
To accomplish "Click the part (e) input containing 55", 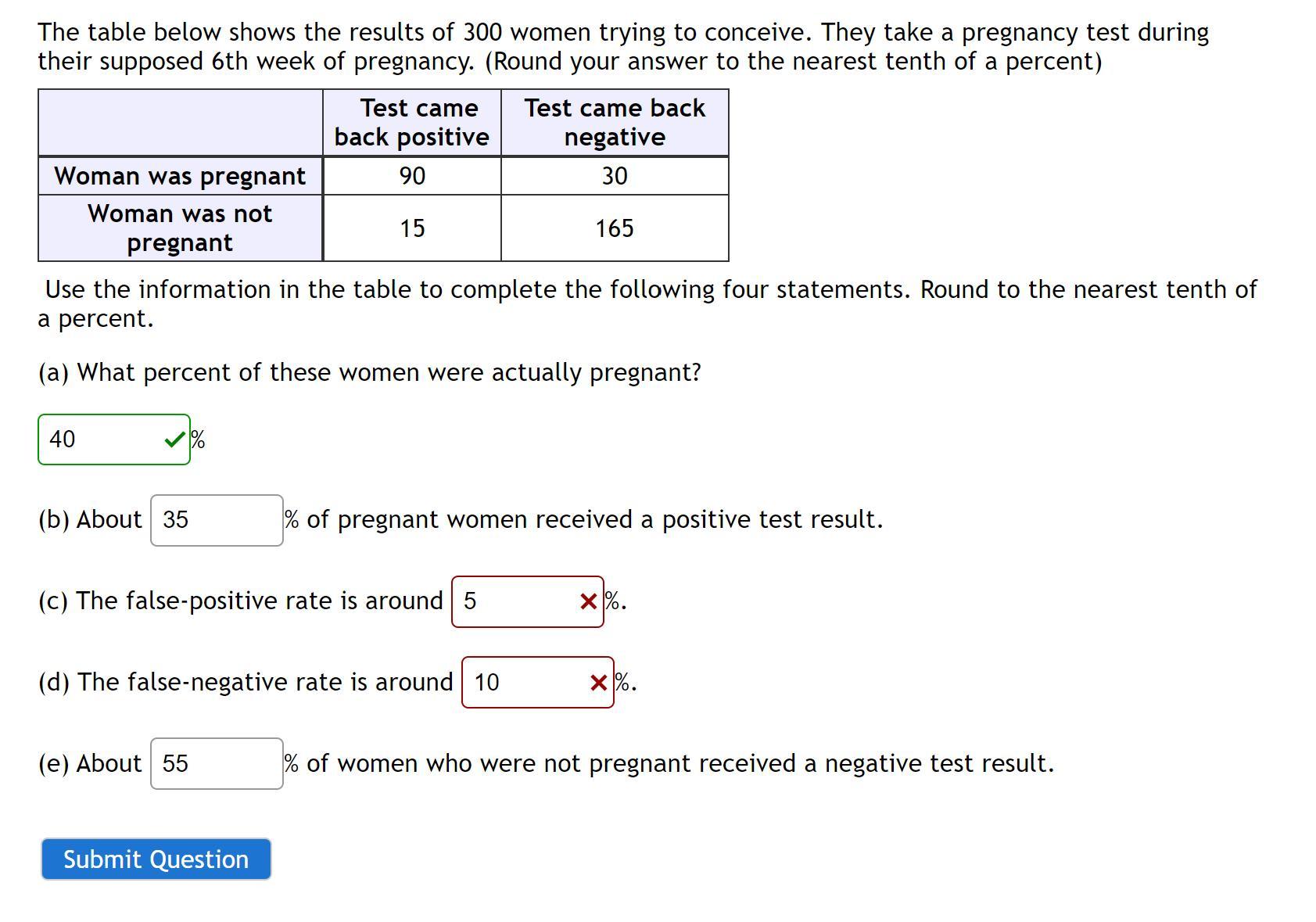I will coord(217,763).
